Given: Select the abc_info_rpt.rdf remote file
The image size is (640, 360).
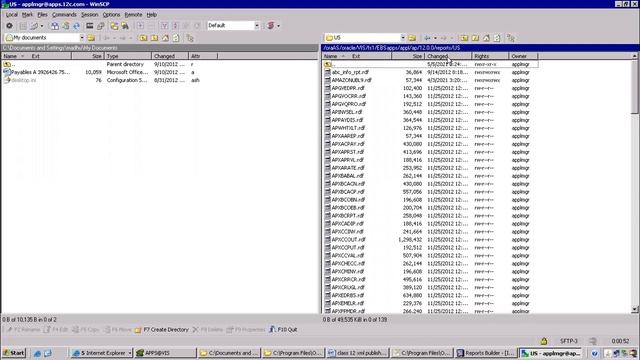Looking at the screenshot, I should (x=350, y=72).
